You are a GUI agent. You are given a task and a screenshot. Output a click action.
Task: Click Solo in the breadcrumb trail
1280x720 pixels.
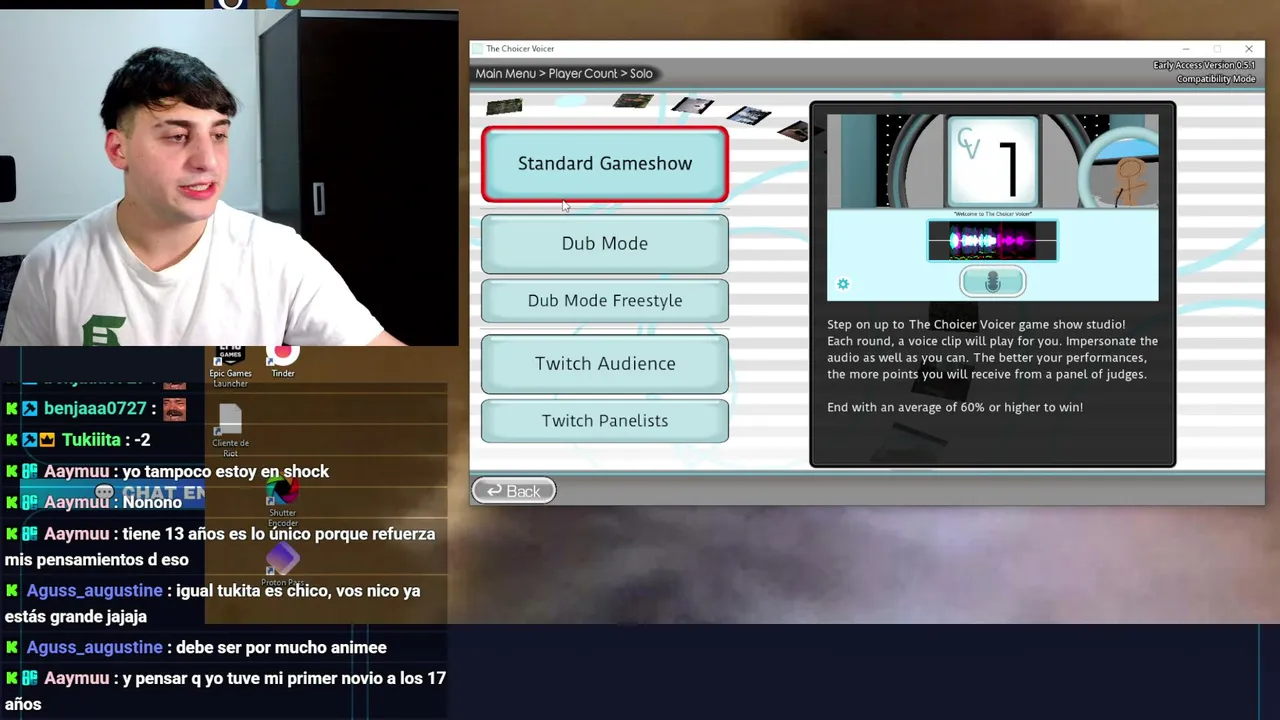point(642,73)
